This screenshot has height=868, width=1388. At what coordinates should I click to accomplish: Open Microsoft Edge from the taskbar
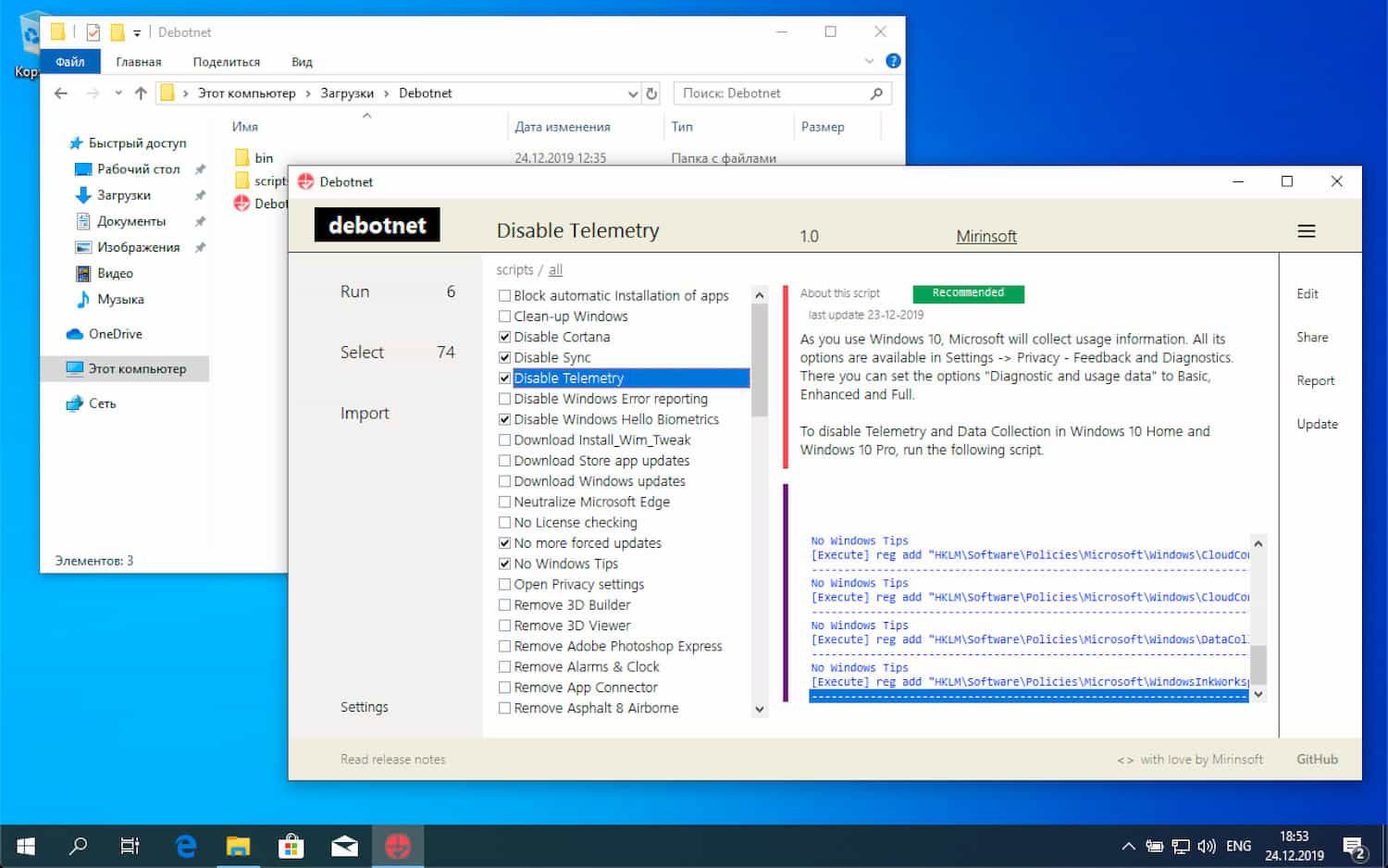(186, 846)
